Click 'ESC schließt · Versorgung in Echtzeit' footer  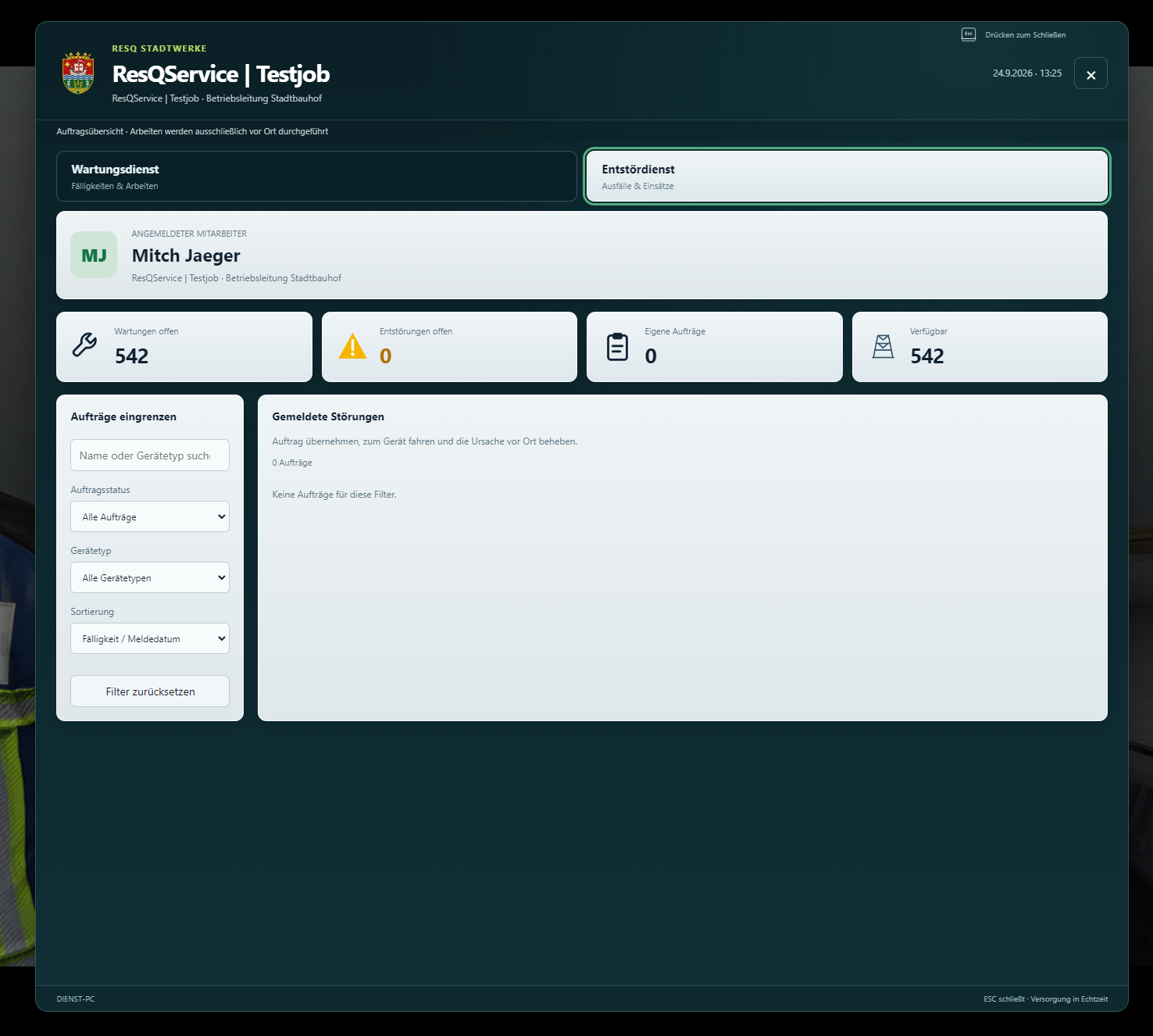click(x=1045, y=998)
